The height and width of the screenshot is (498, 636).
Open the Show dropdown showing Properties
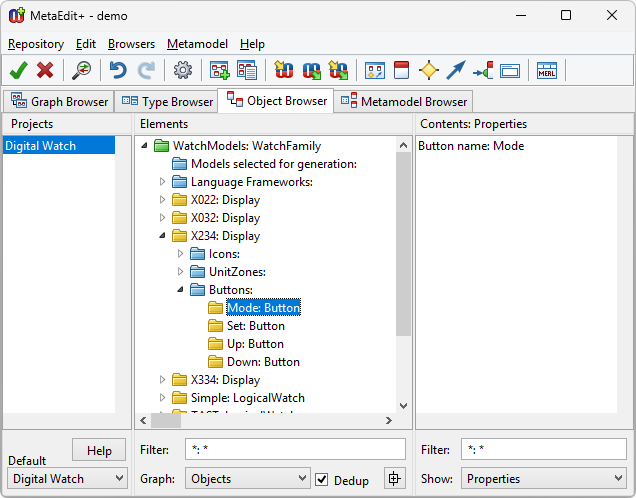tap(543, 479)
